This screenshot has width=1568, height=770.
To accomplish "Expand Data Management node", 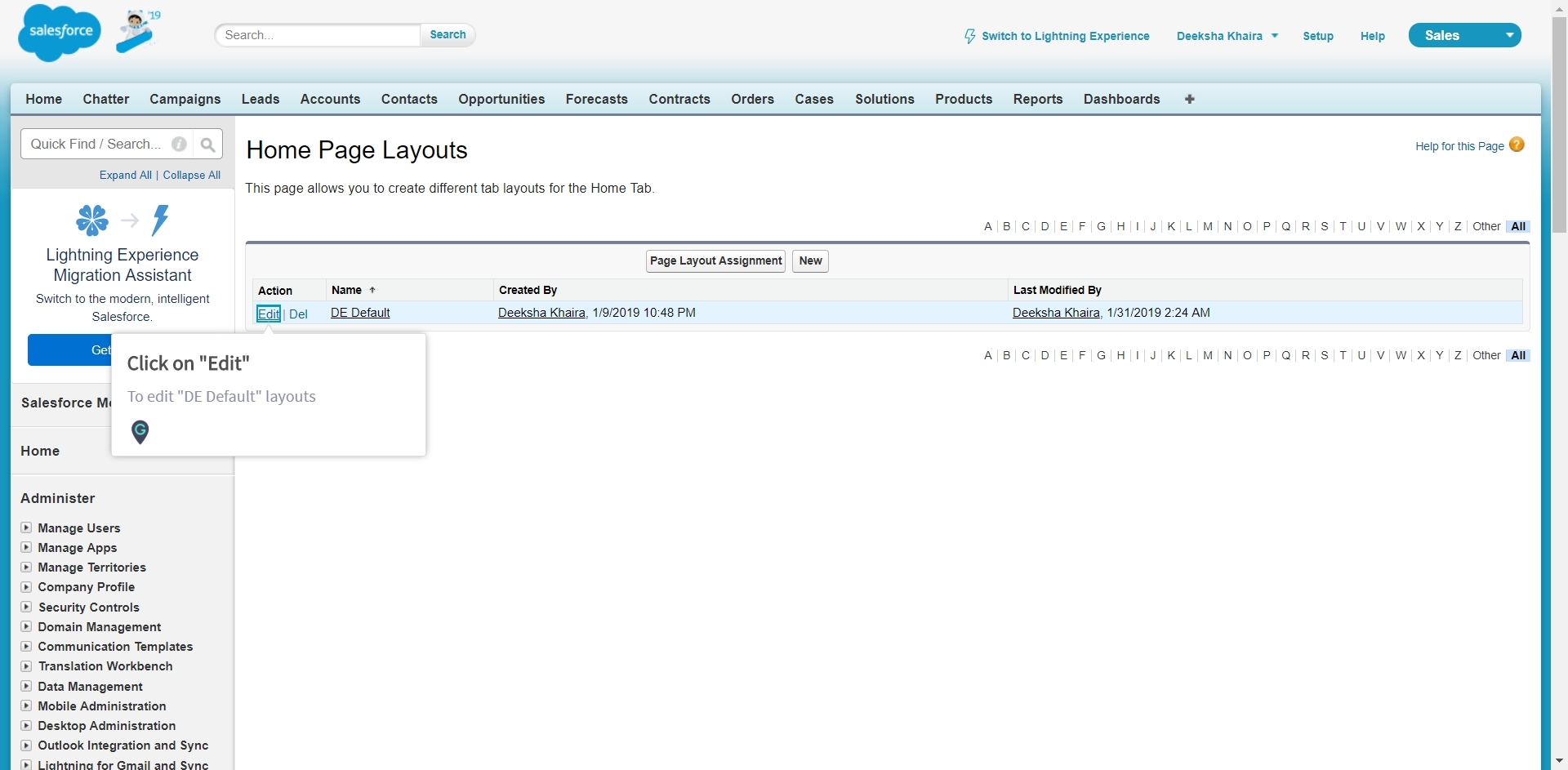I will 26,686.
